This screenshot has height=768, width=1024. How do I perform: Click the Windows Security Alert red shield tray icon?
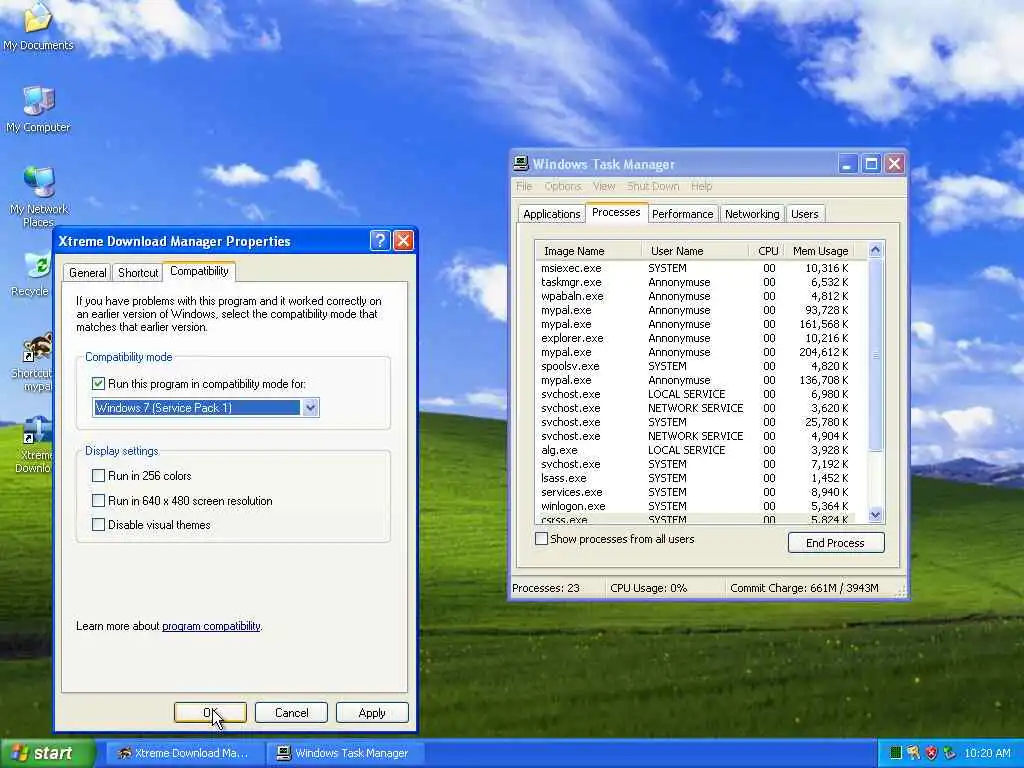(x=931, y=753)
